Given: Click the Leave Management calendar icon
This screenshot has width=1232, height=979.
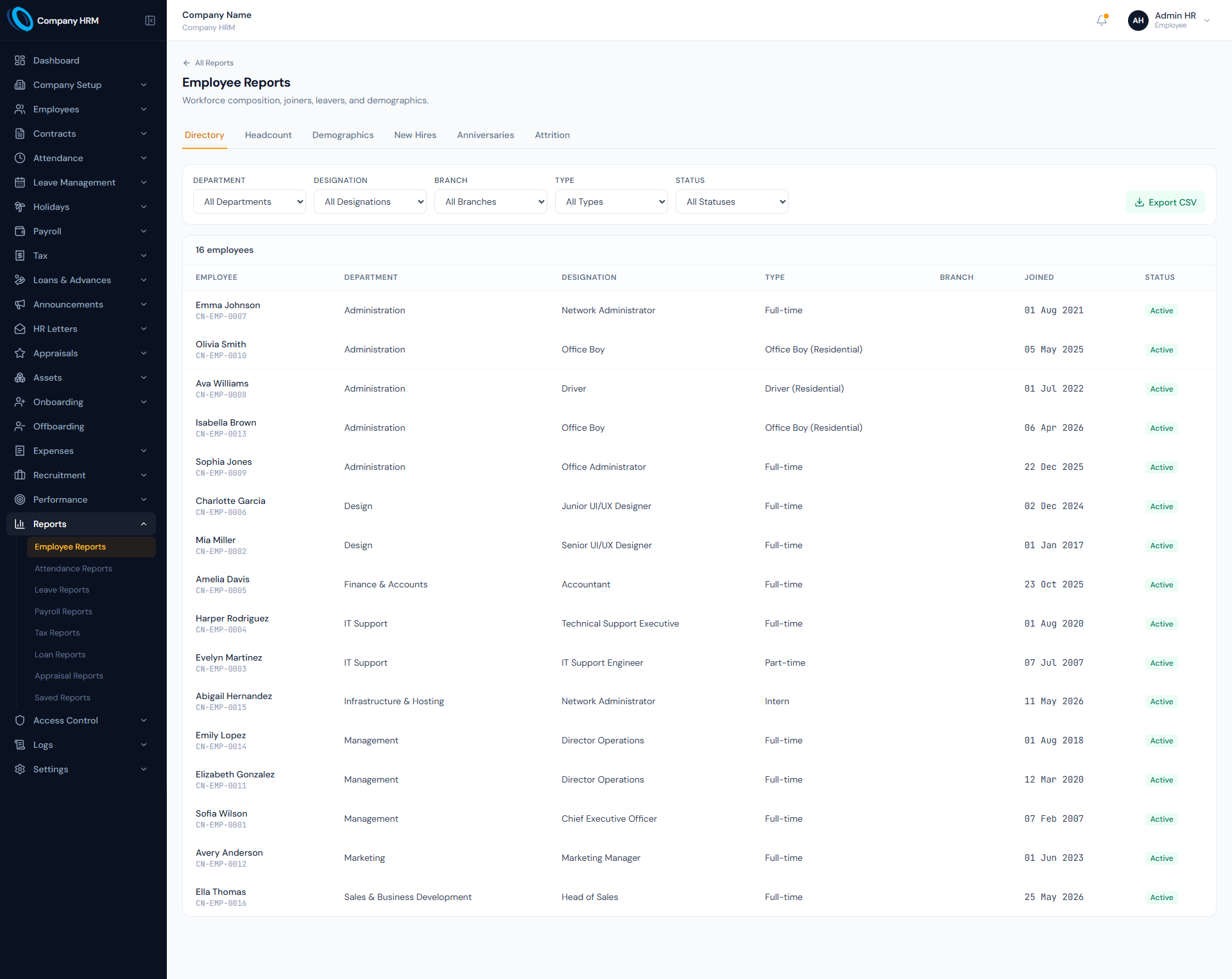Looking at the screenshot, I should [x=20, y=182].
